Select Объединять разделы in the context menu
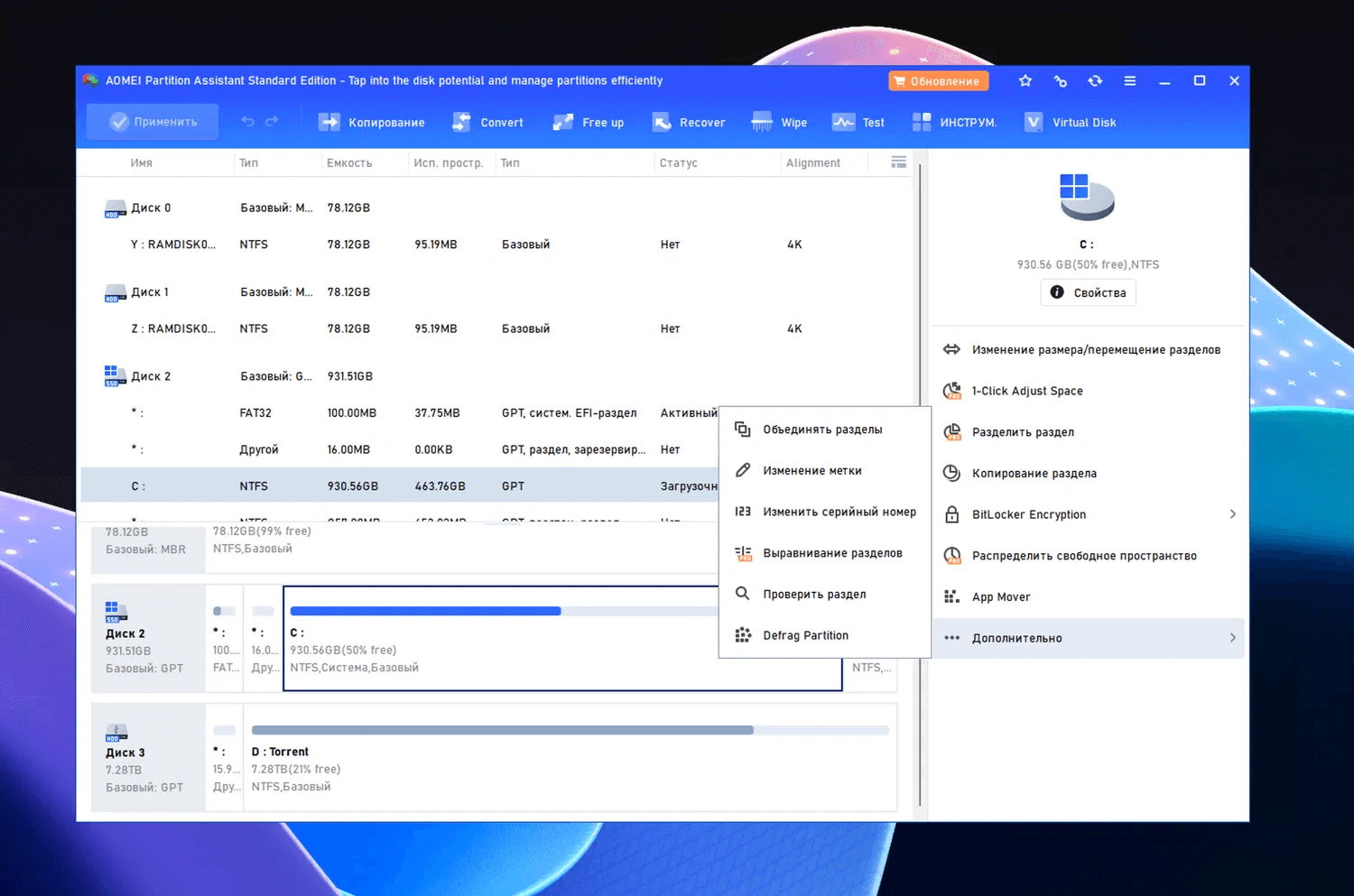1354x896 pixels. [x=822, y=430]
